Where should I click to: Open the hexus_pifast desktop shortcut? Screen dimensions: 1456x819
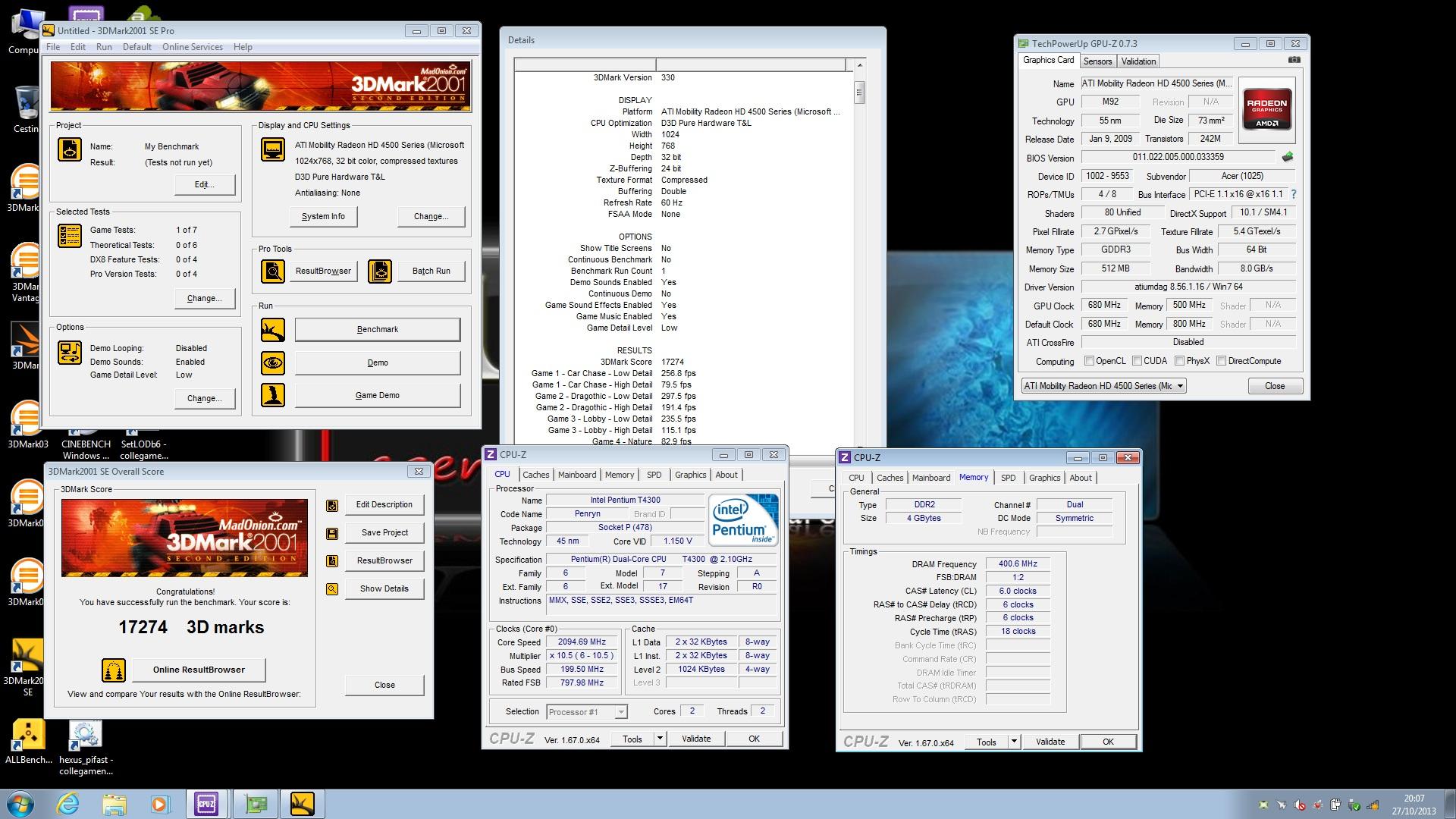point(86,747)
